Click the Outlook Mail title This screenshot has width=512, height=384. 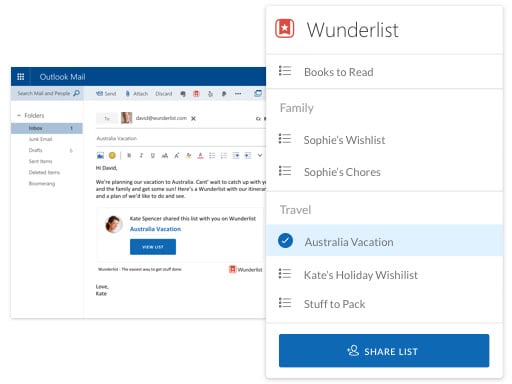point(62,77)
